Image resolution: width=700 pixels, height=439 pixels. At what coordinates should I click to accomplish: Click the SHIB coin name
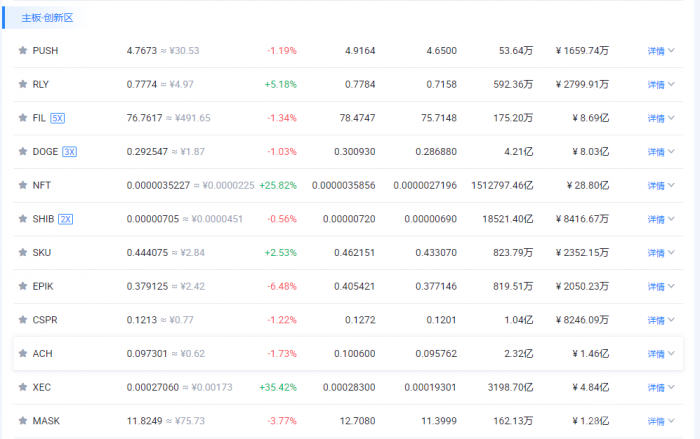point(43,219)
